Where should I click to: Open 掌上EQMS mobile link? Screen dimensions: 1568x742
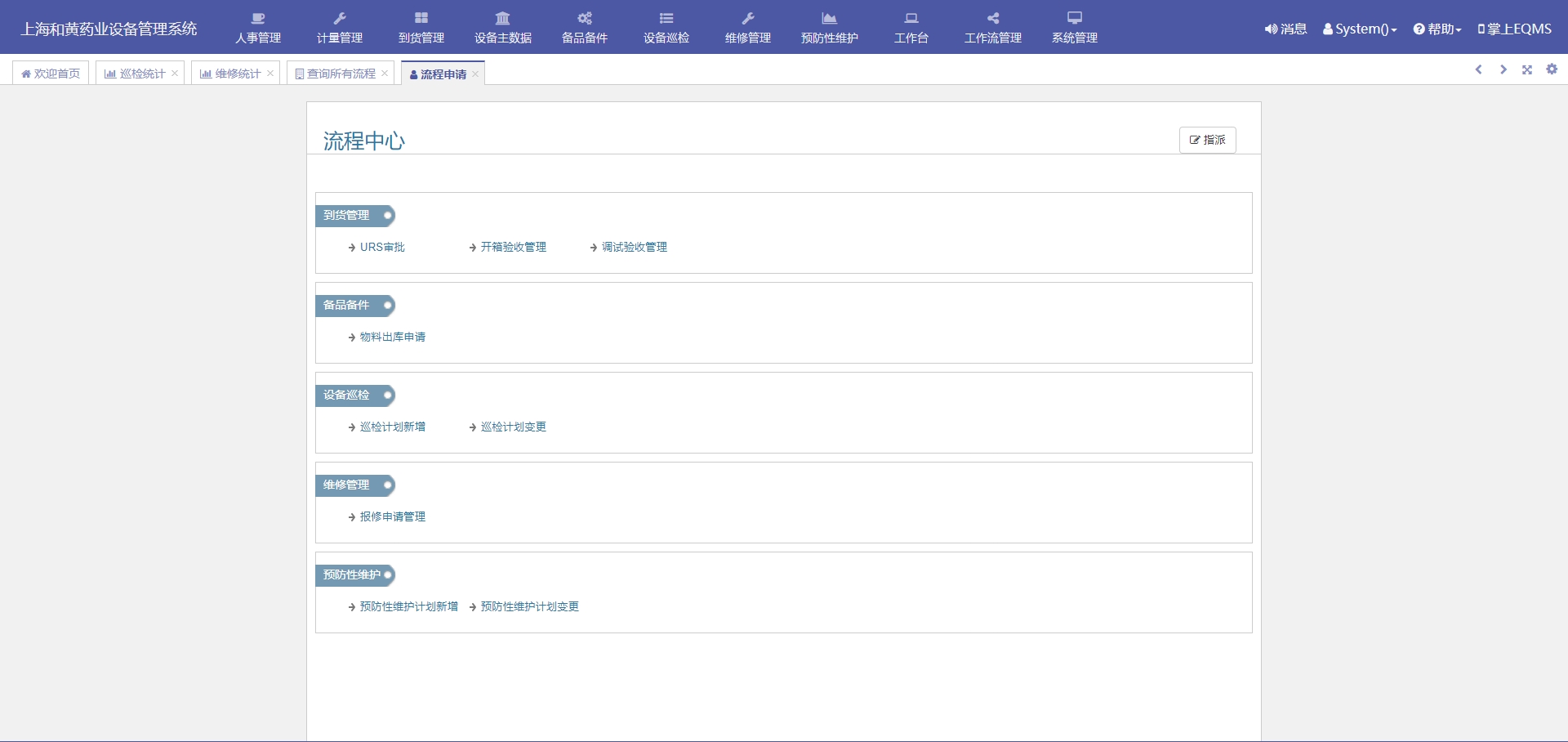[1515, 29]
